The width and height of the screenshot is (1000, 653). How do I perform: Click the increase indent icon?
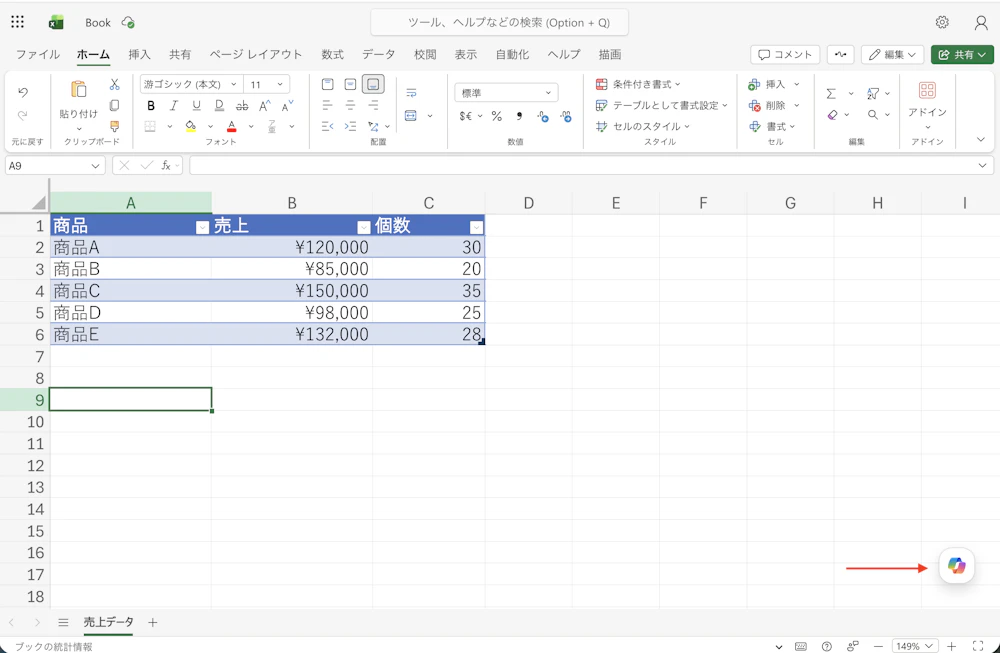(350, 126)
